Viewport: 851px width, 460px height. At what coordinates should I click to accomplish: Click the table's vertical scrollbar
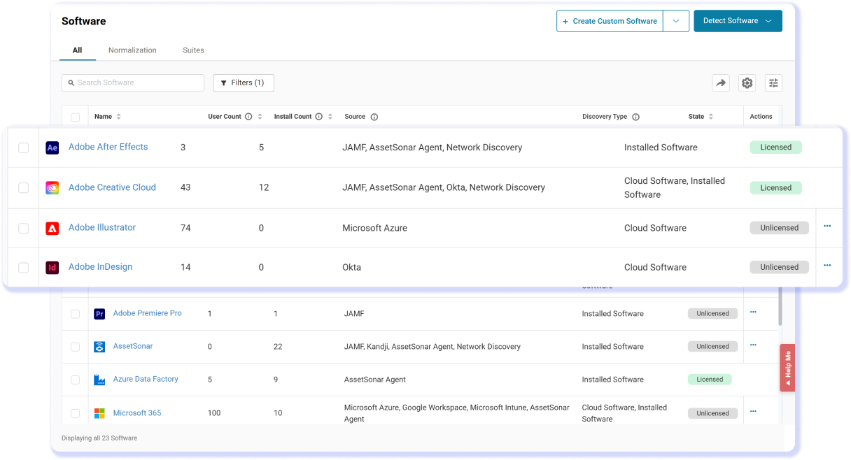(x=780, y=306)
